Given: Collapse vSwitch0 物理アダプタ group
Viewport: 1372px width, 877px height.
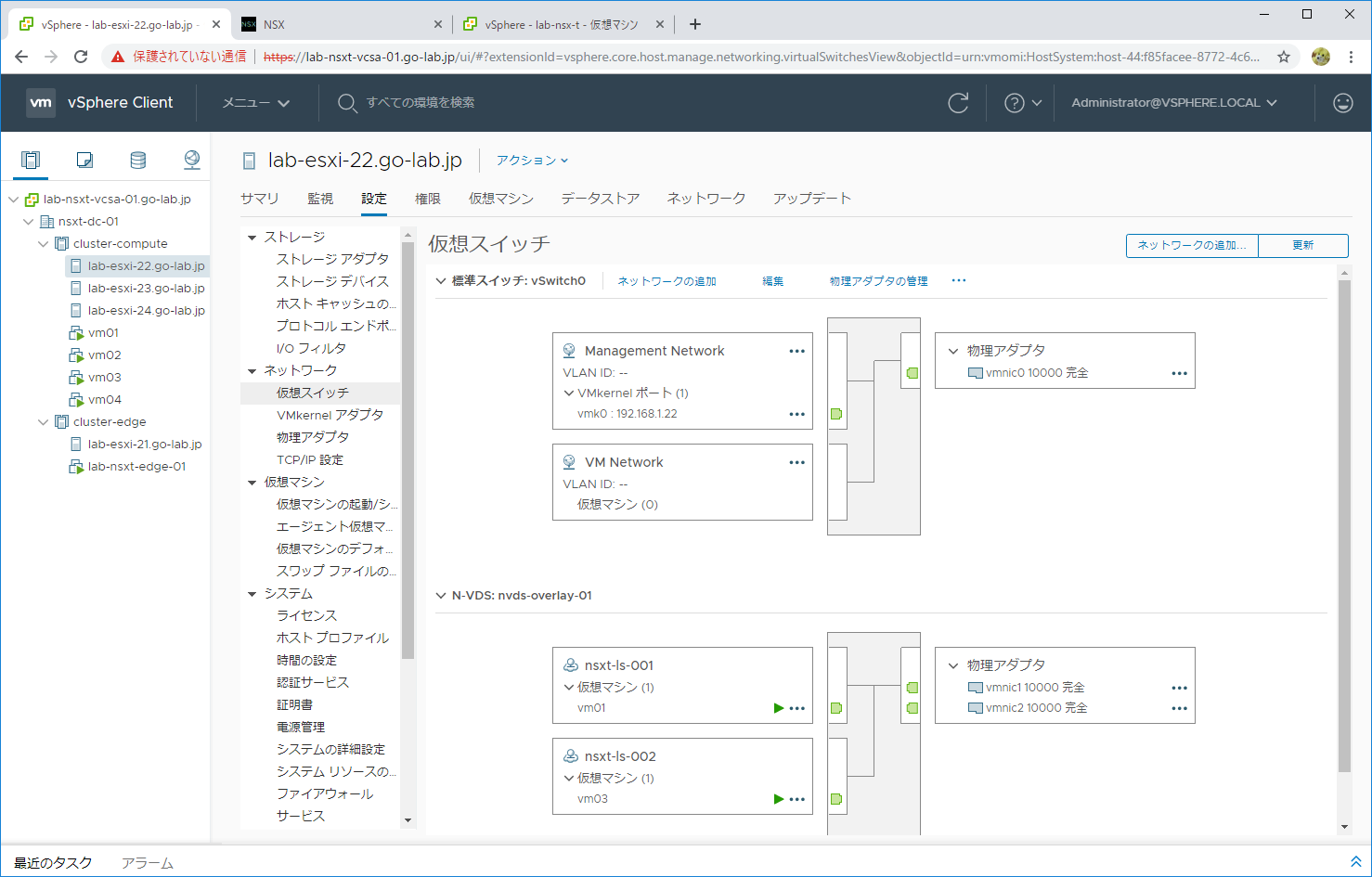Looking at the screenshot, I should (x=953, y=351).
